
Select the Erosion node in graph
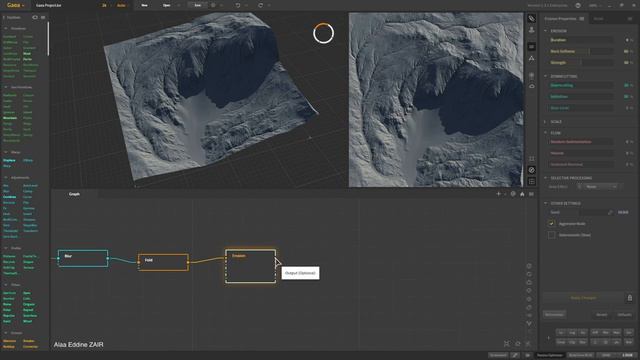(x=251, y=266)
